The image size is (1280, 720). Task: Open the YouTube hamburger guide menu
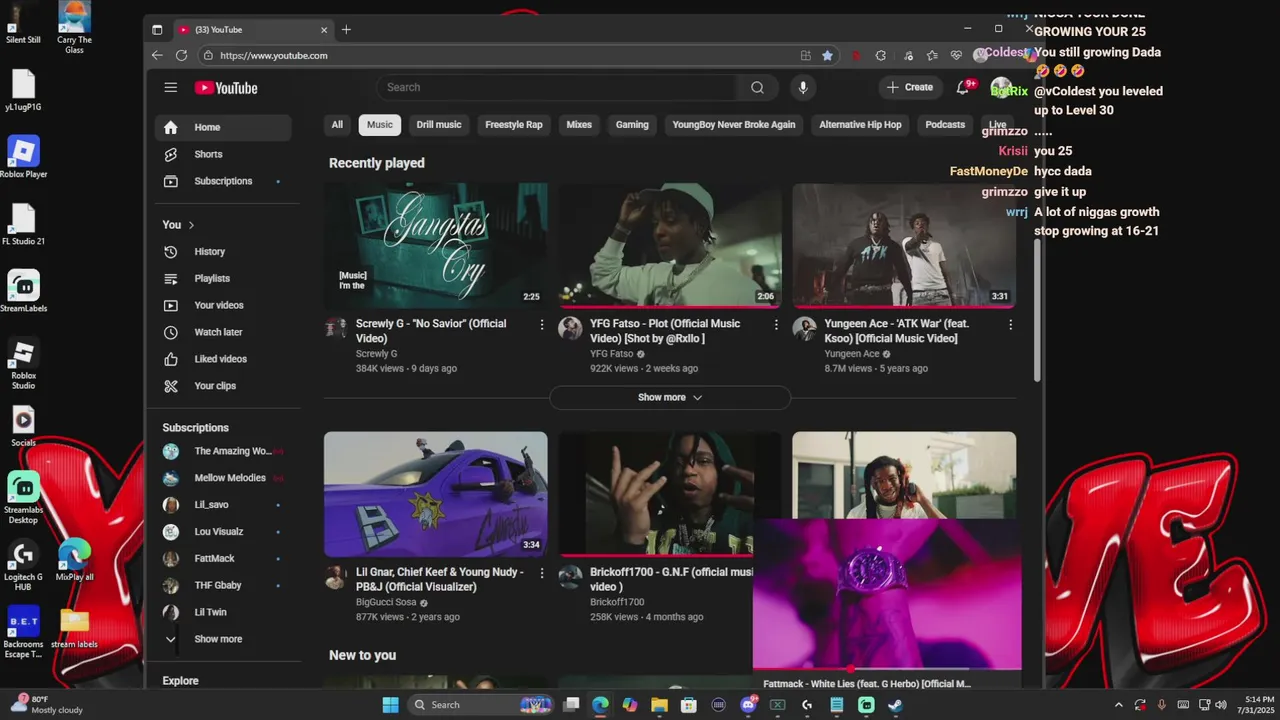tap(171, 88)
